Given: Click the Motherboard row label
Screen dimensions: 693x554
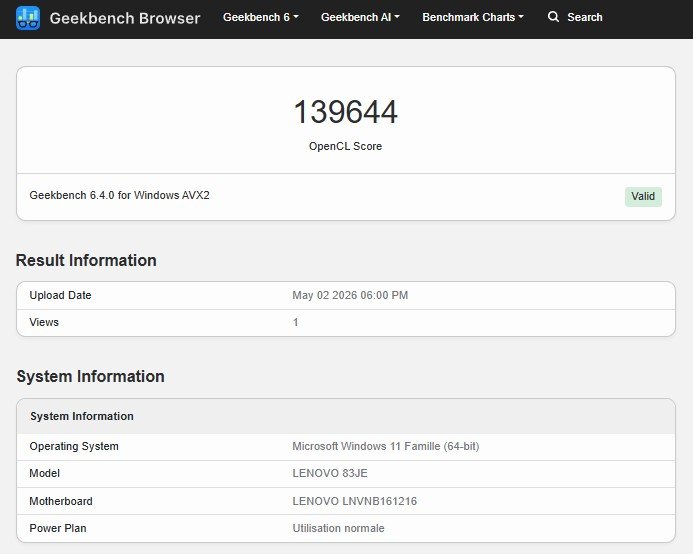Looking at the screenshot, I should pyautogui.click(x=61, y=501).
